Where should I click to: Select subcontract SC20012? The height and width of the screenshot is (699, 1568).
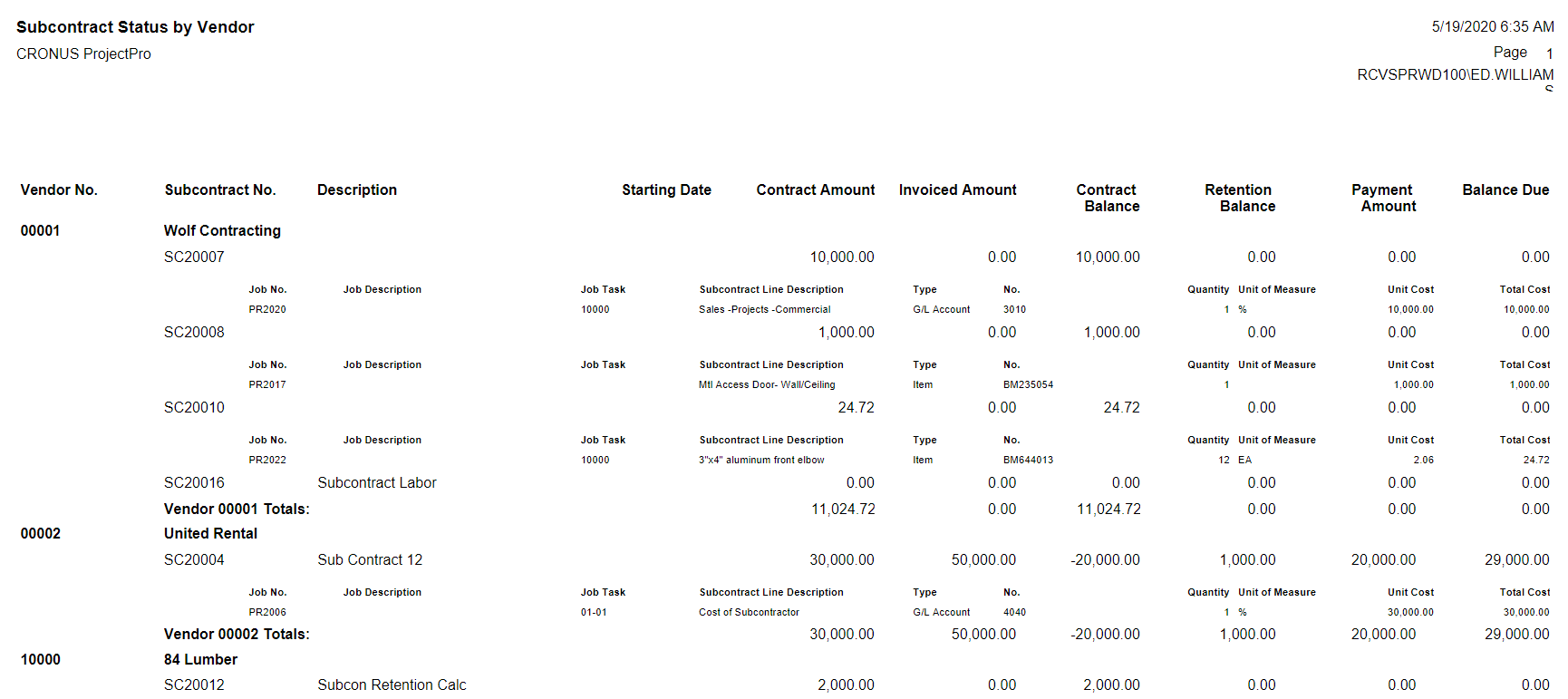pos(194,684)
